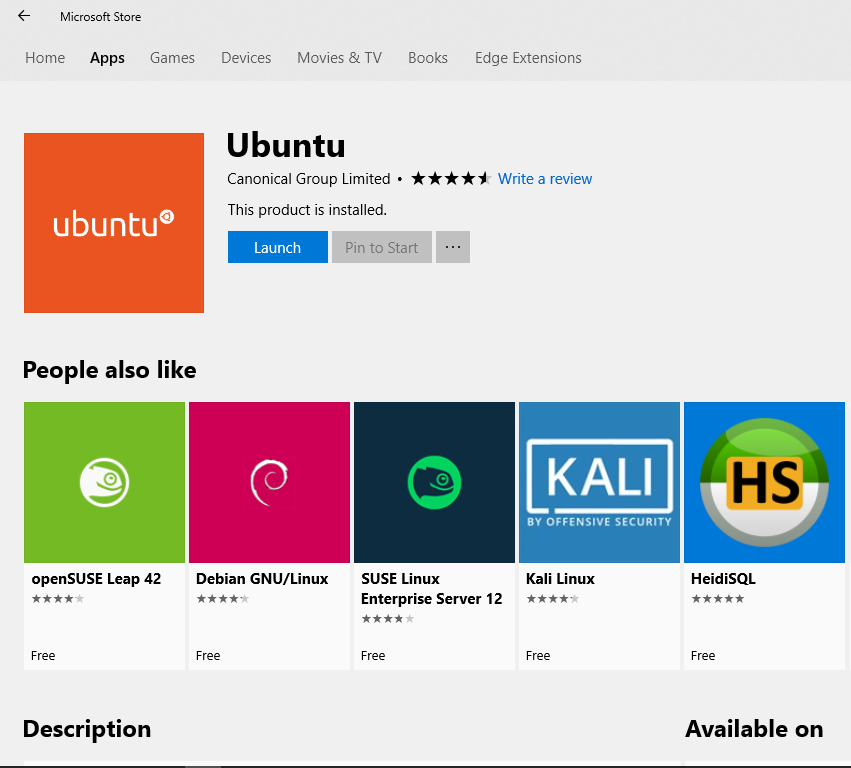Click the Ubuntu app icon tile

[x=113, y=222]
